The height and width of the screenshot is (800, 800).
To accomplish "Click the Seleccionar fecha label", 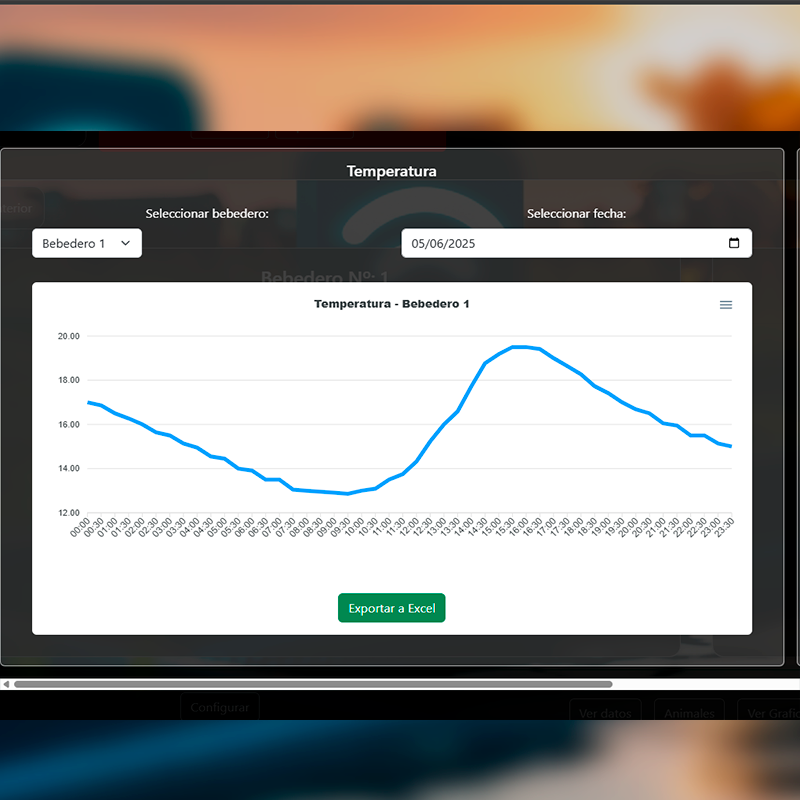I will (x=576, y=214).
